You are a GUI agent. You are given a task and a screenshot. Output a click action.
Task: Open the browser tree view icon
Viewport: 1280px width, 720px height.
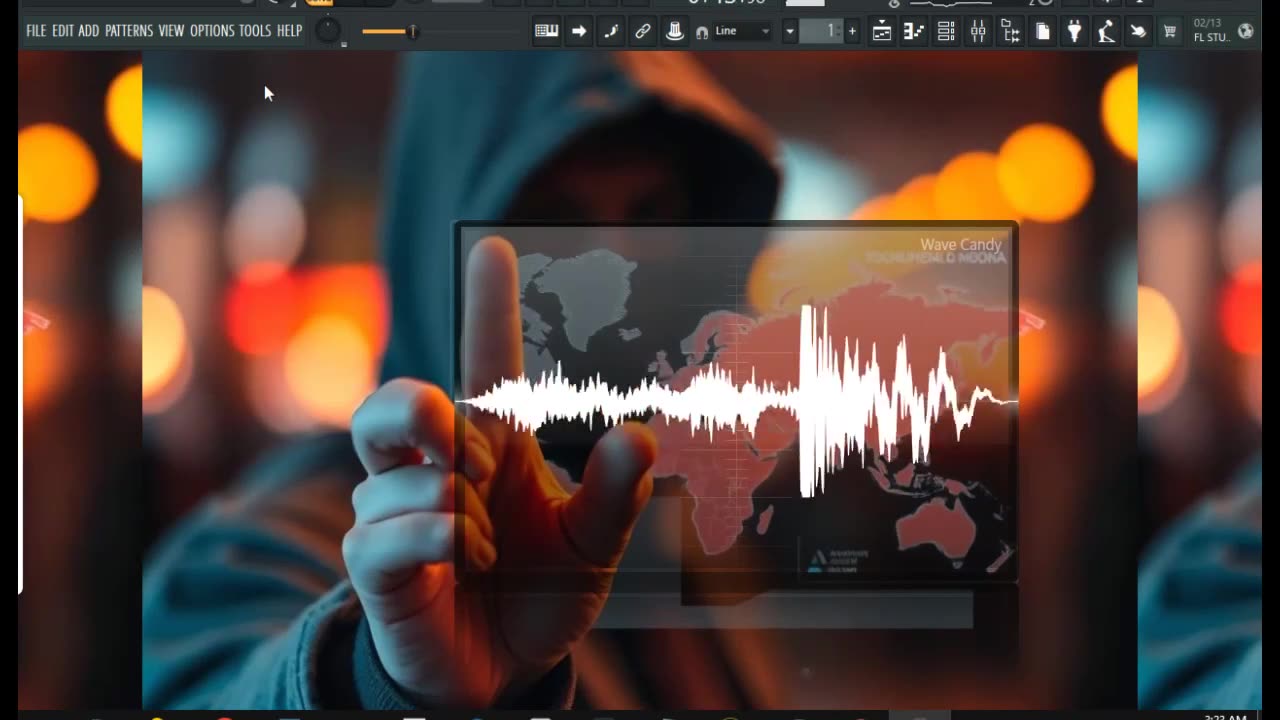(x=1010, y=31)
